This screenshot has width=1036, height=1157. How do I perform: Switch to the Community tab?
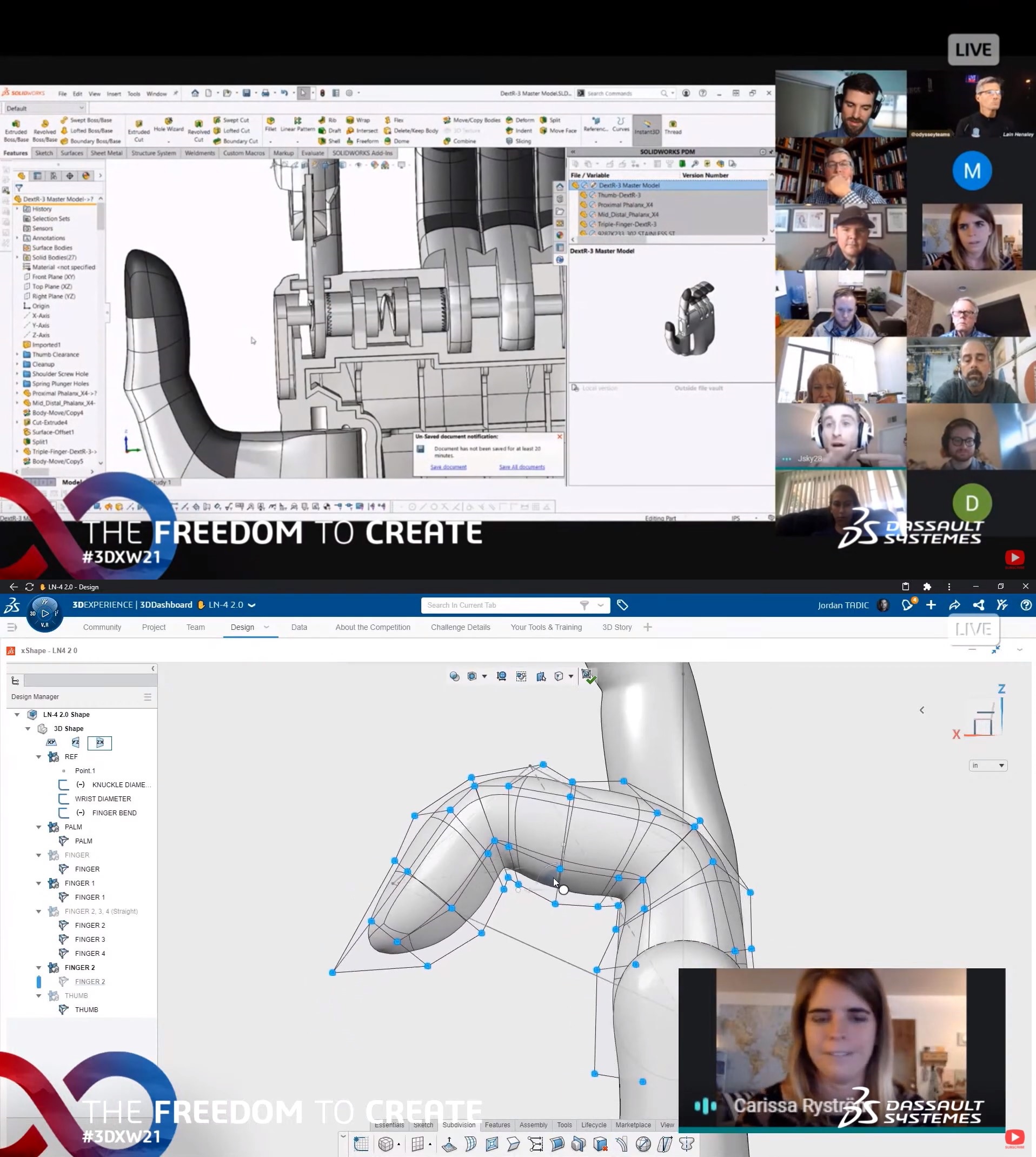[x=102, y=627]
